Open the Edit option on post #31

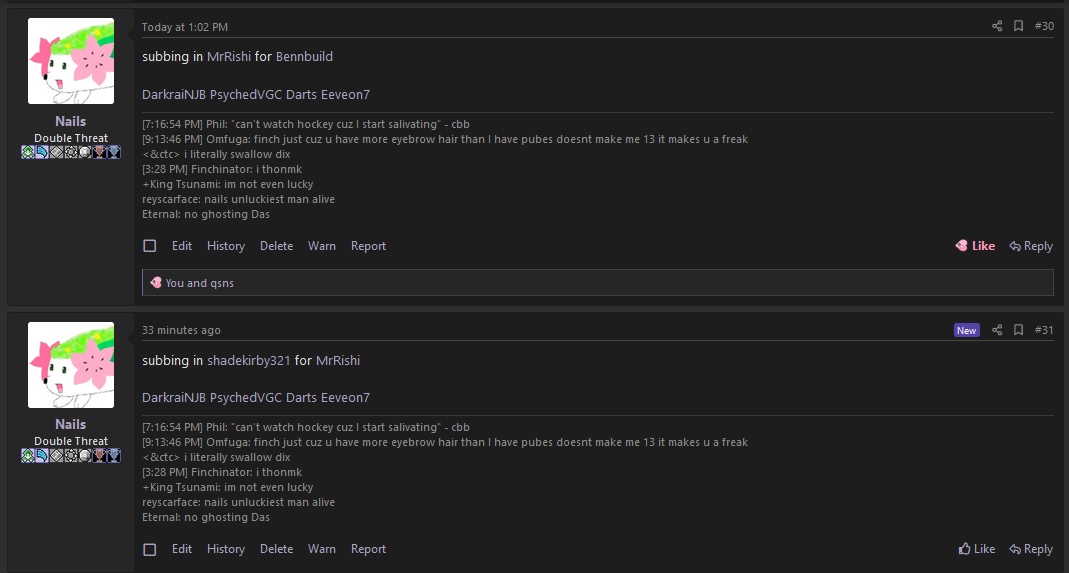pyautogui.click(x=181, y=548)
